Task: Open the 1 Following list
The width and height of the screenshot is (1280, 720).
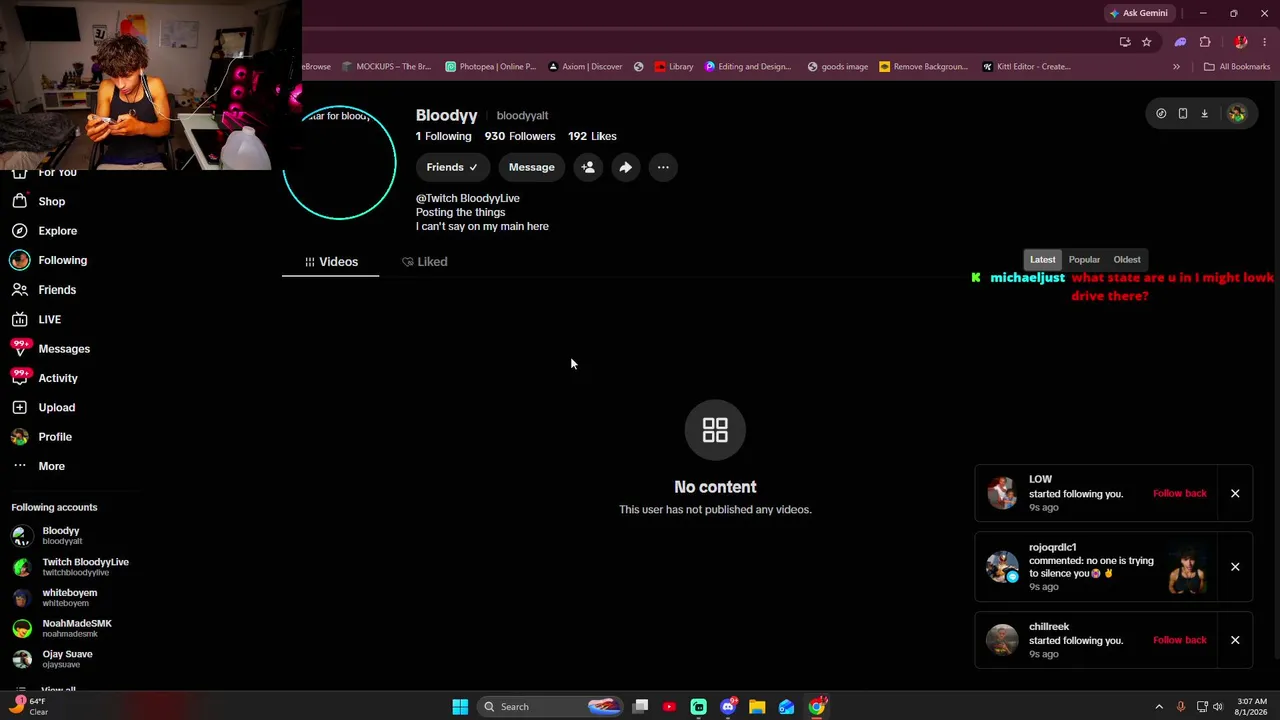Action: coord(444,136)
